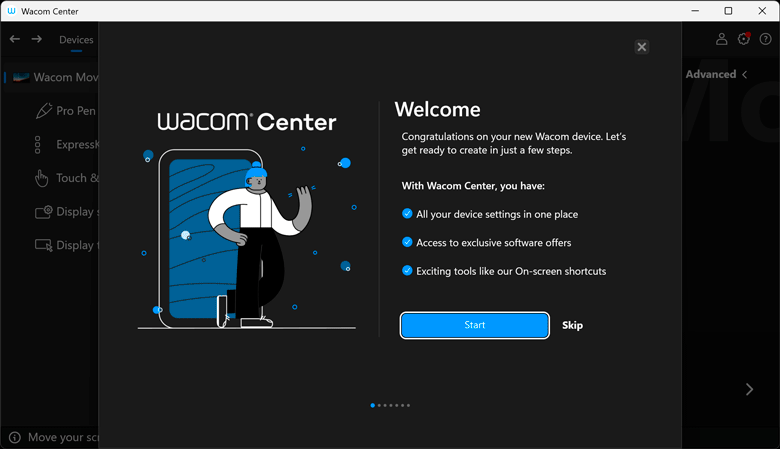Click the Wacom Center logo in the title bar
This screenshot has height=449, width=780.
pyautogui.click(x=11, y=11)
